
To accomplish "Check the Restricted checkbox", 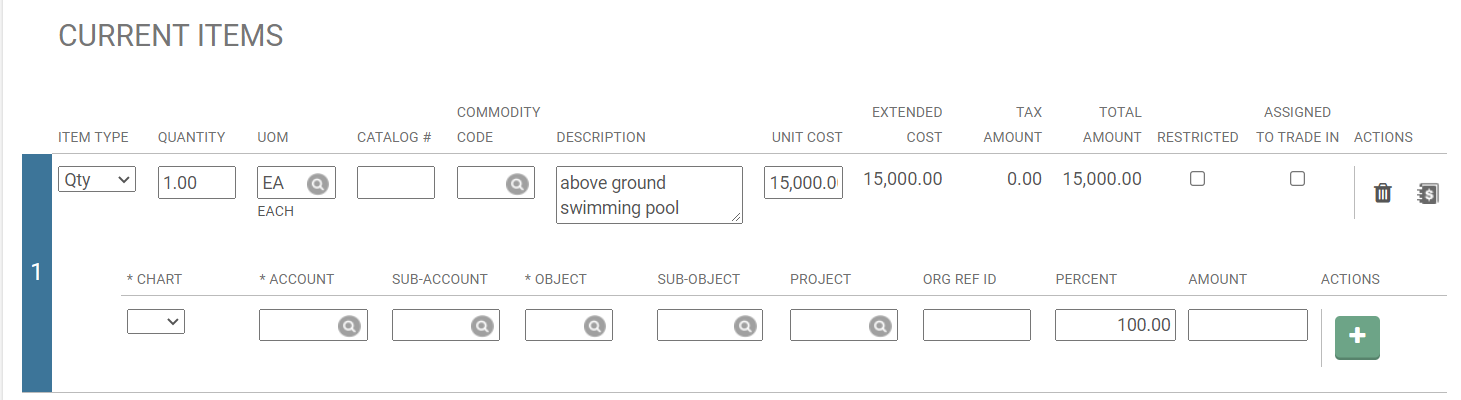I will pyautogui.click(x=1197, y=179).
